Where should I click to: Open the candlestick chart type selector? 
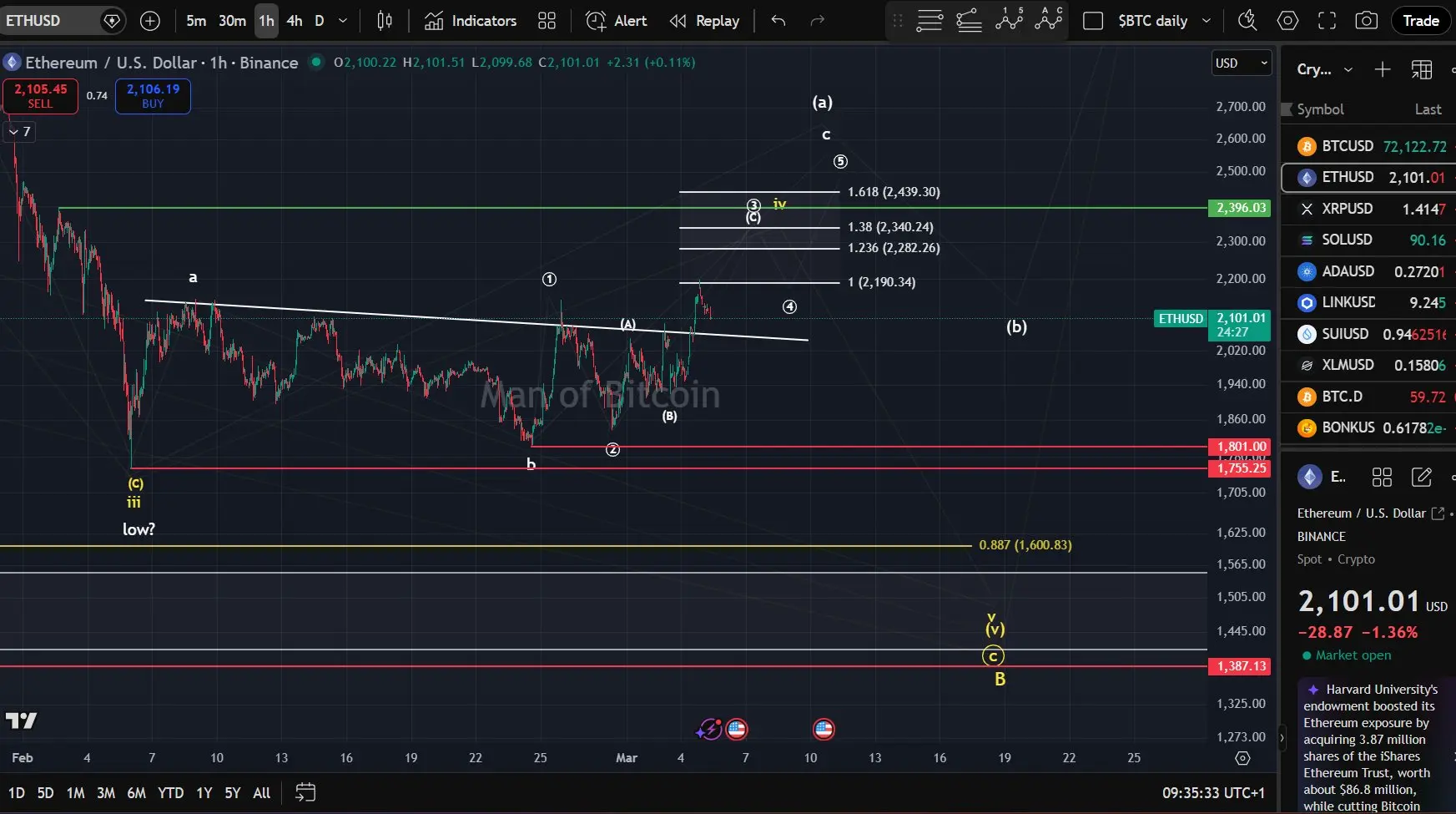click(x=385, y=21)
